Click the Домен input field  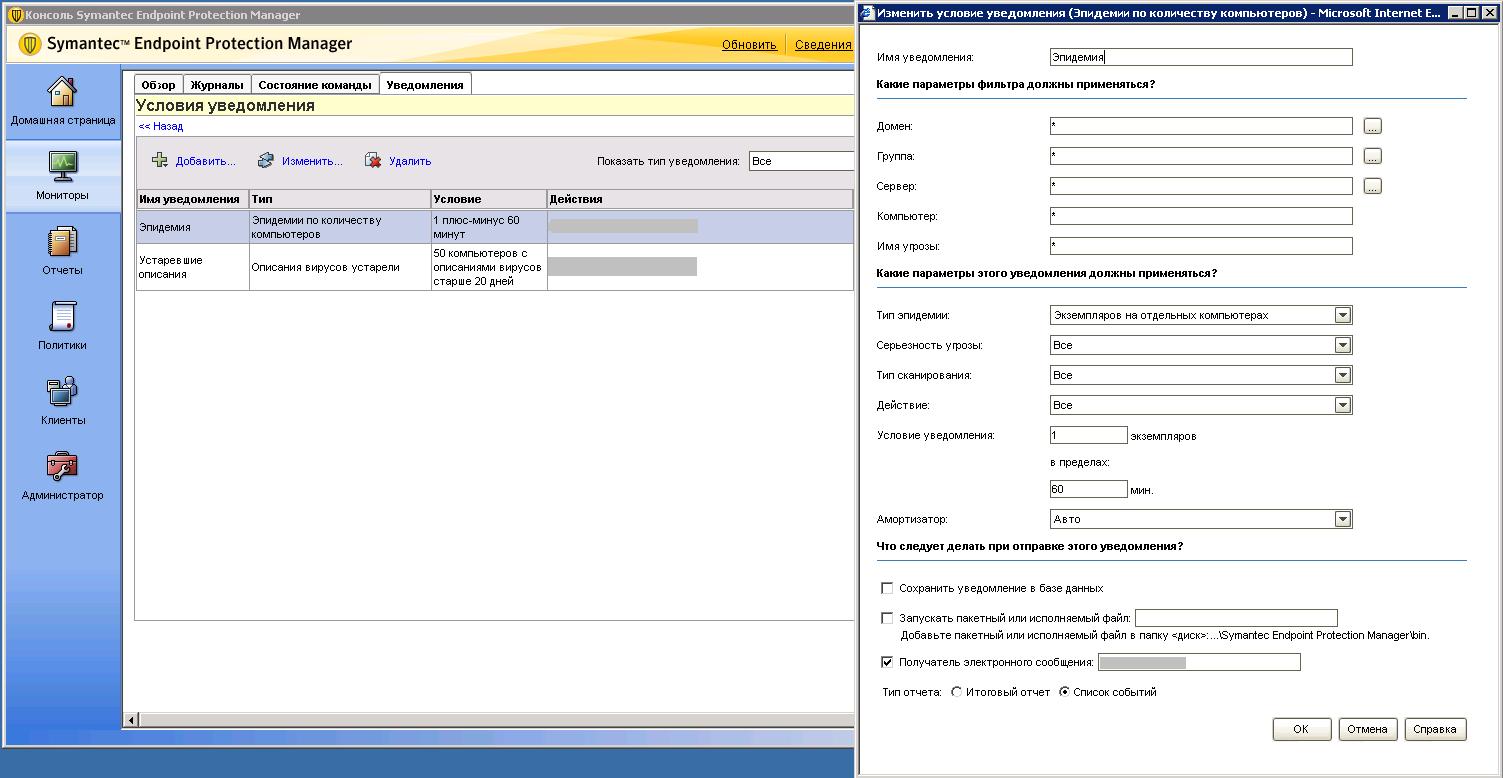(1201, 126)
